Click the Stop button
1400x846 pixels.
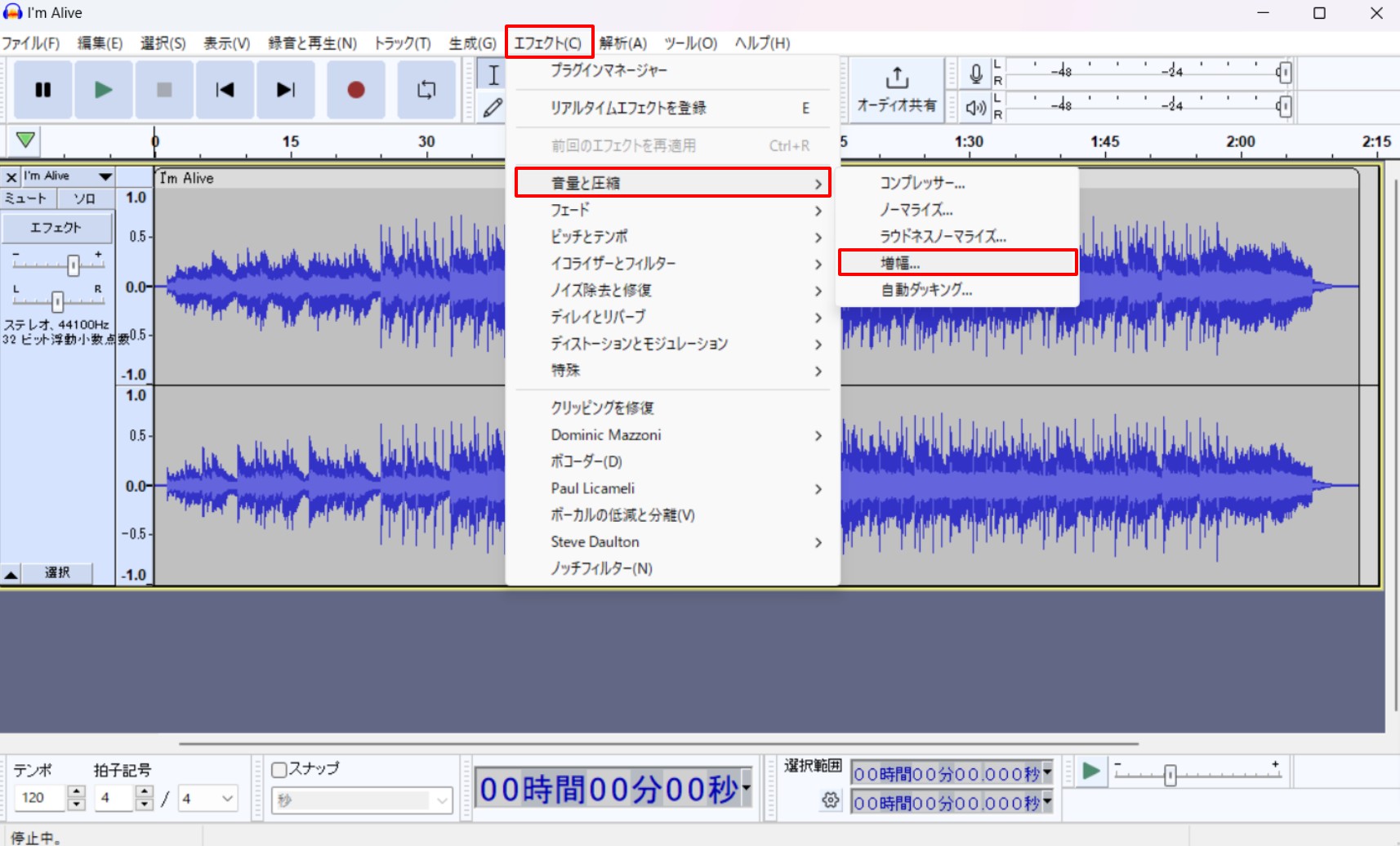[164, 90]
